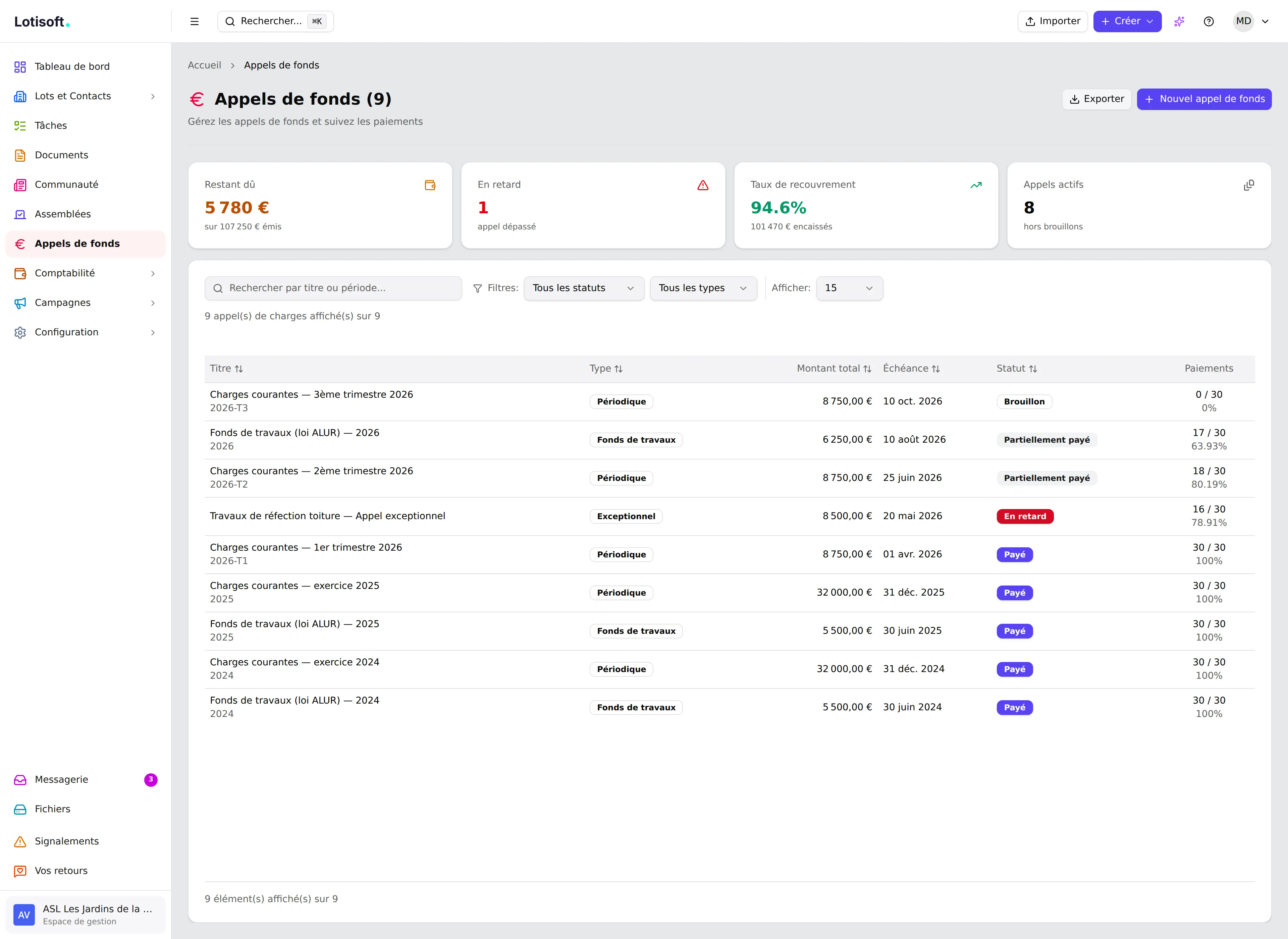Click the AV organization avatar
Screen dimensions: 1288x939
pos(24,915)
